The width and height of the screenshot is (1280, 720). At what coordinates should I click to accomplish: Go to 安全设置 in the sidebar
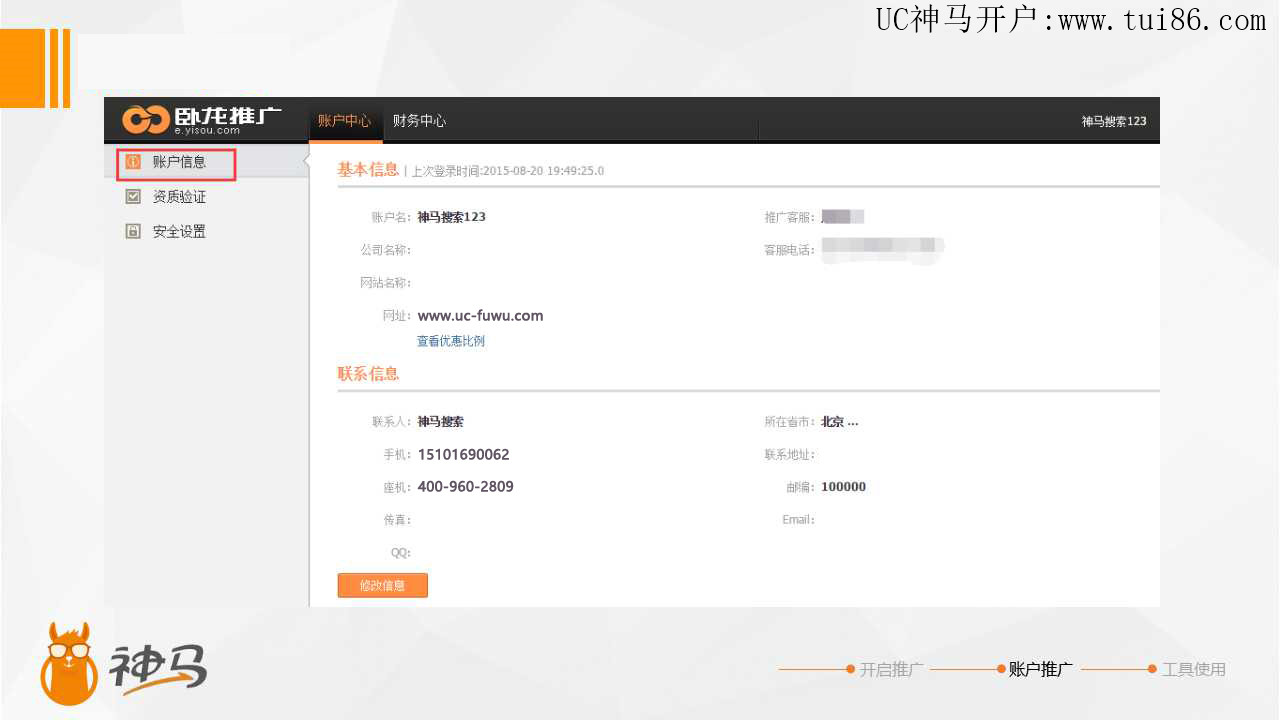[179, 231]
